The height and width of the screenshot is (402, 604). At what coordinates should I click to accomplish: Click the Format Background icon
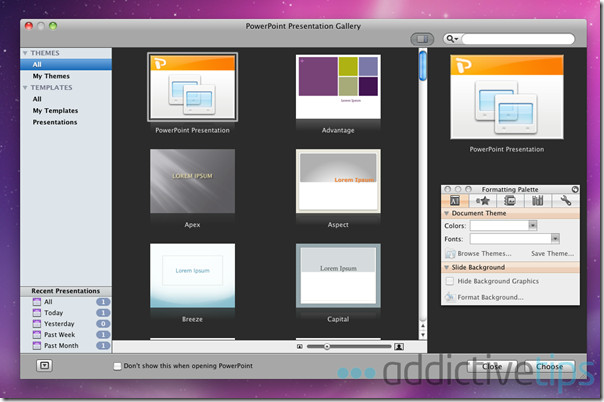pos(450,297)
